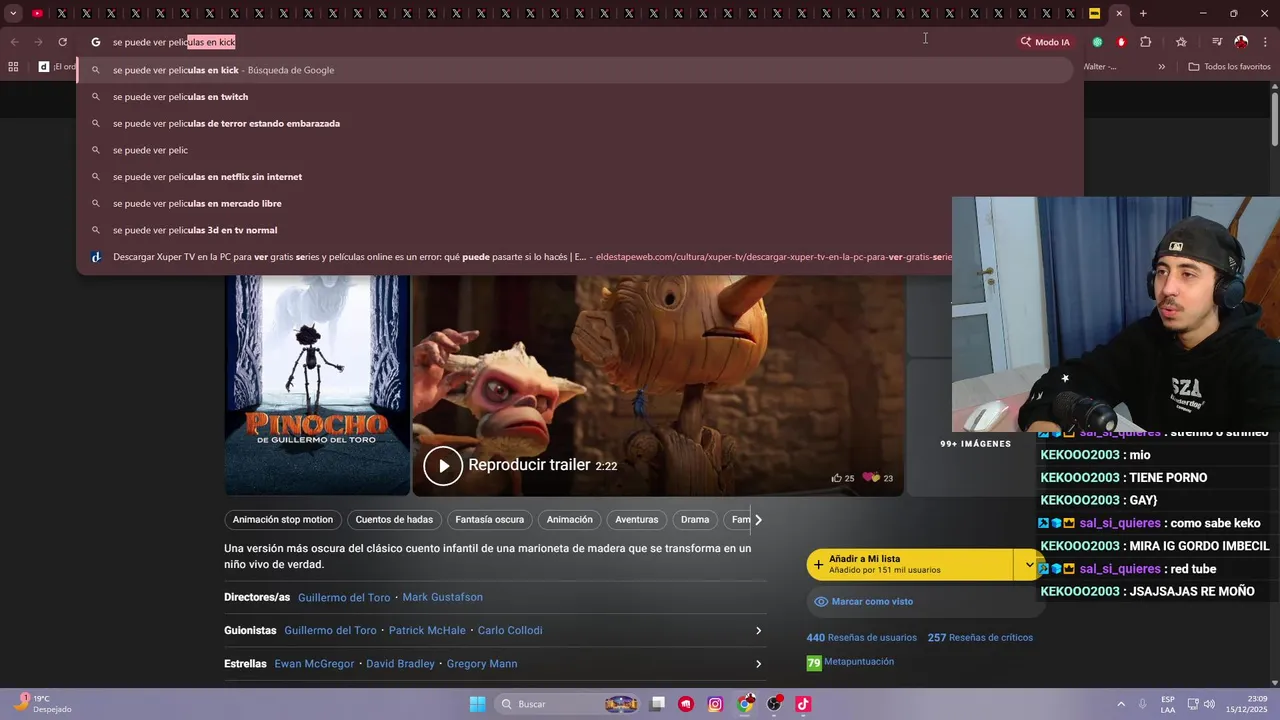Image resolution: width=1280 pixels, height=720 pixels.
Task: Open the apps grid icon in bookmarks bar
Action: tap(13, 67)
